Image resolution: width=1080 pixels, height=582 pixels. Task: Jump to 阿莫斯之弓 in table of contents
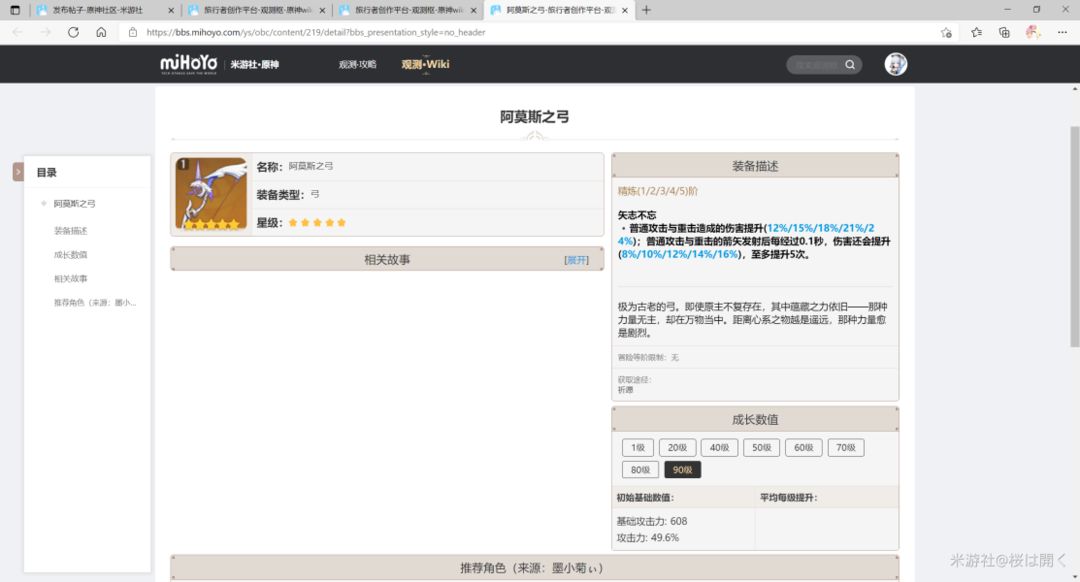74,204
